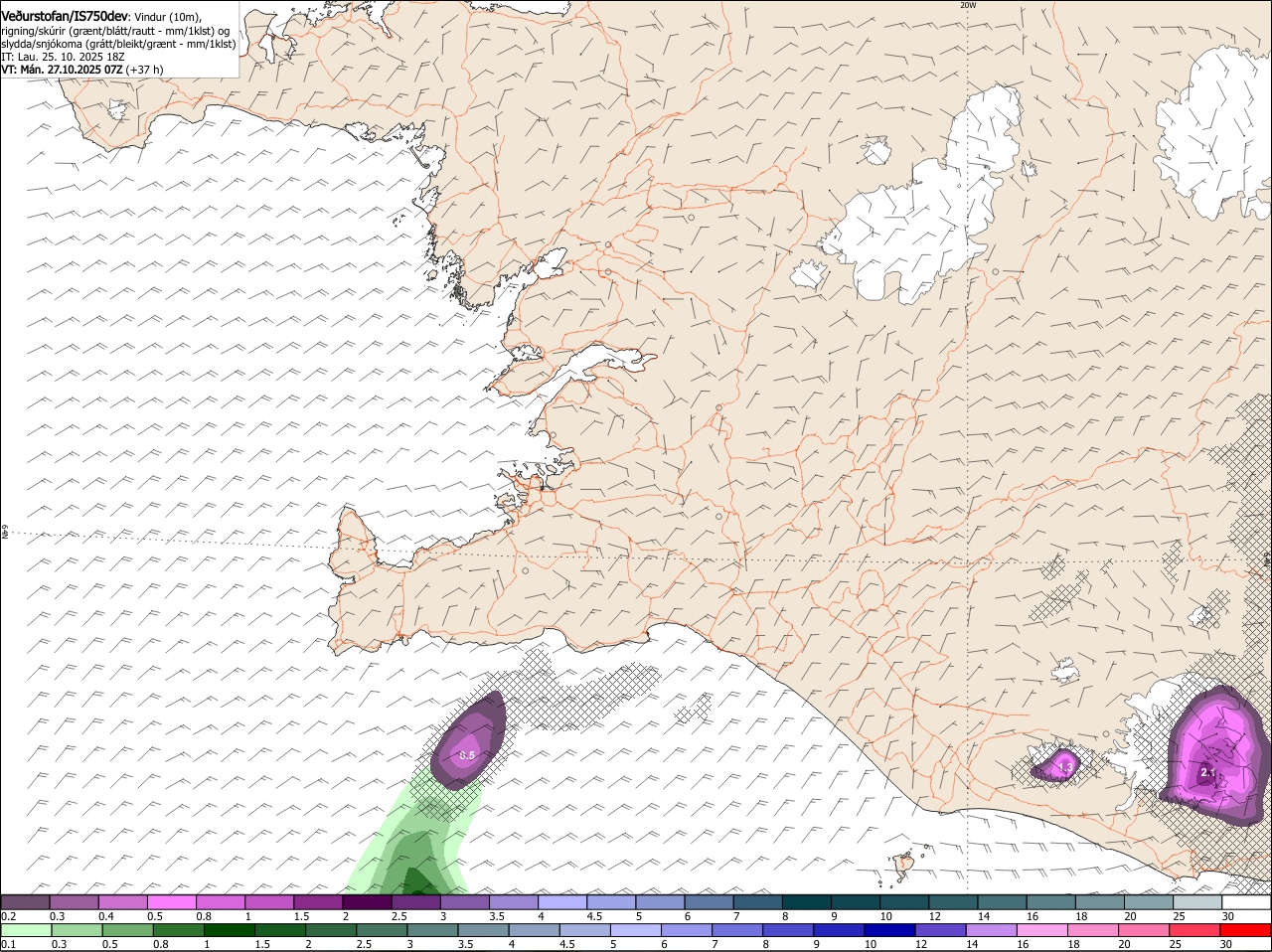The height and width of the screenshot is (952, 1272).
Task: Pick the violet swatch labeled 14 in rain legend
Action: click(991, 930)
